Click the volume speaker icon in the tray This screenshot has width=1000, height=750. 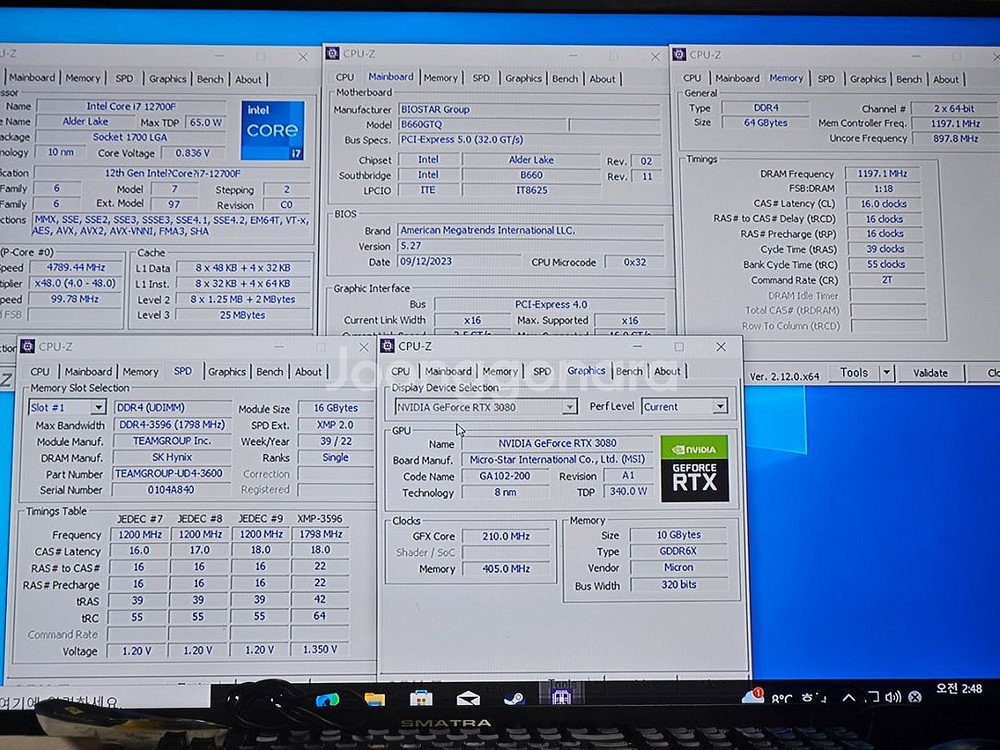coord(893,697)
